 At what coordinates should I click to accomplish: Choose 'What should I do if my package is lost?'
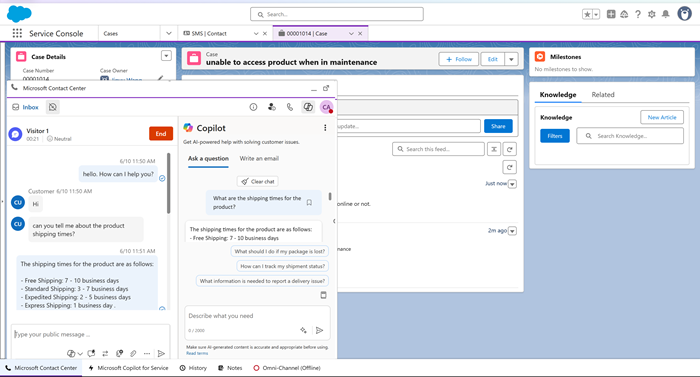[x=279, y=251]
